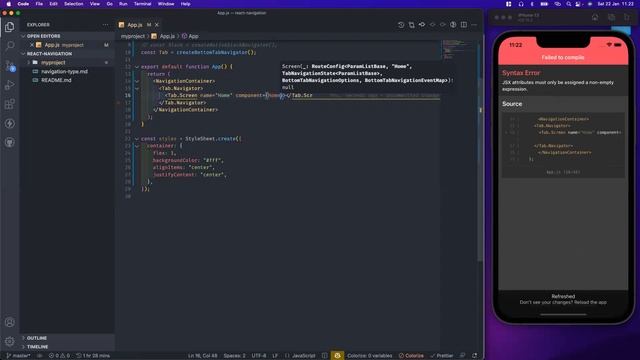The image size is (640, 360).
Task: Click the screenshot icon in simulator toolbar
Action: [x=611, y=17]
